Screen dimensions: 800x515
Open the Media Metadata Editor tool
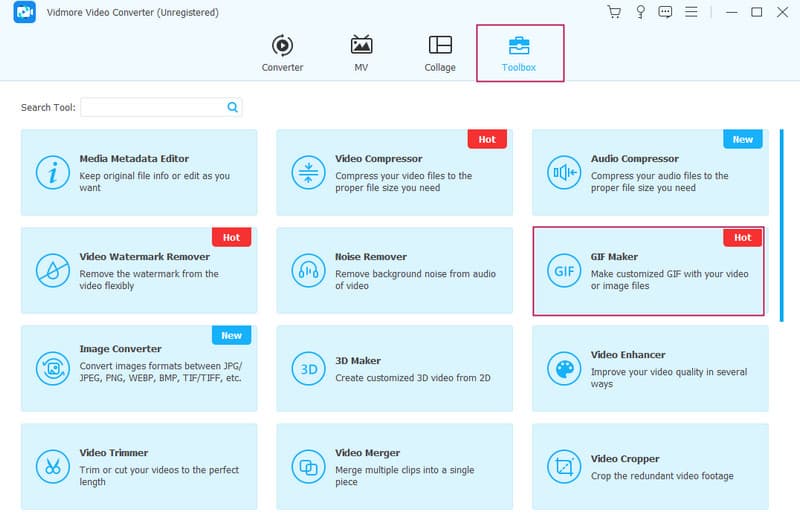tap(139, 172)
